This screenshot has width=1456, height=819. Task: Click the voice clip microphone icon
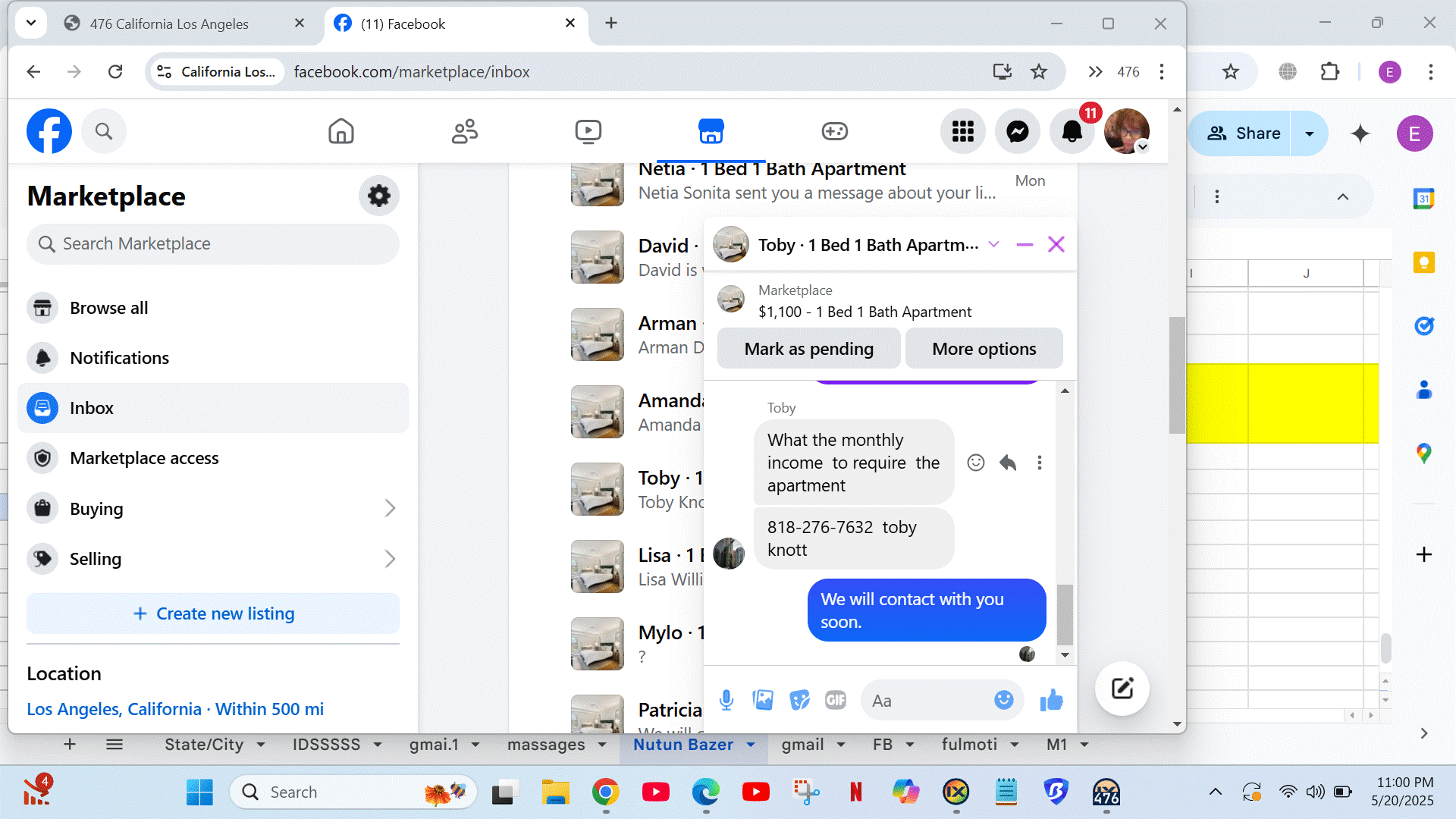[726, 700]
